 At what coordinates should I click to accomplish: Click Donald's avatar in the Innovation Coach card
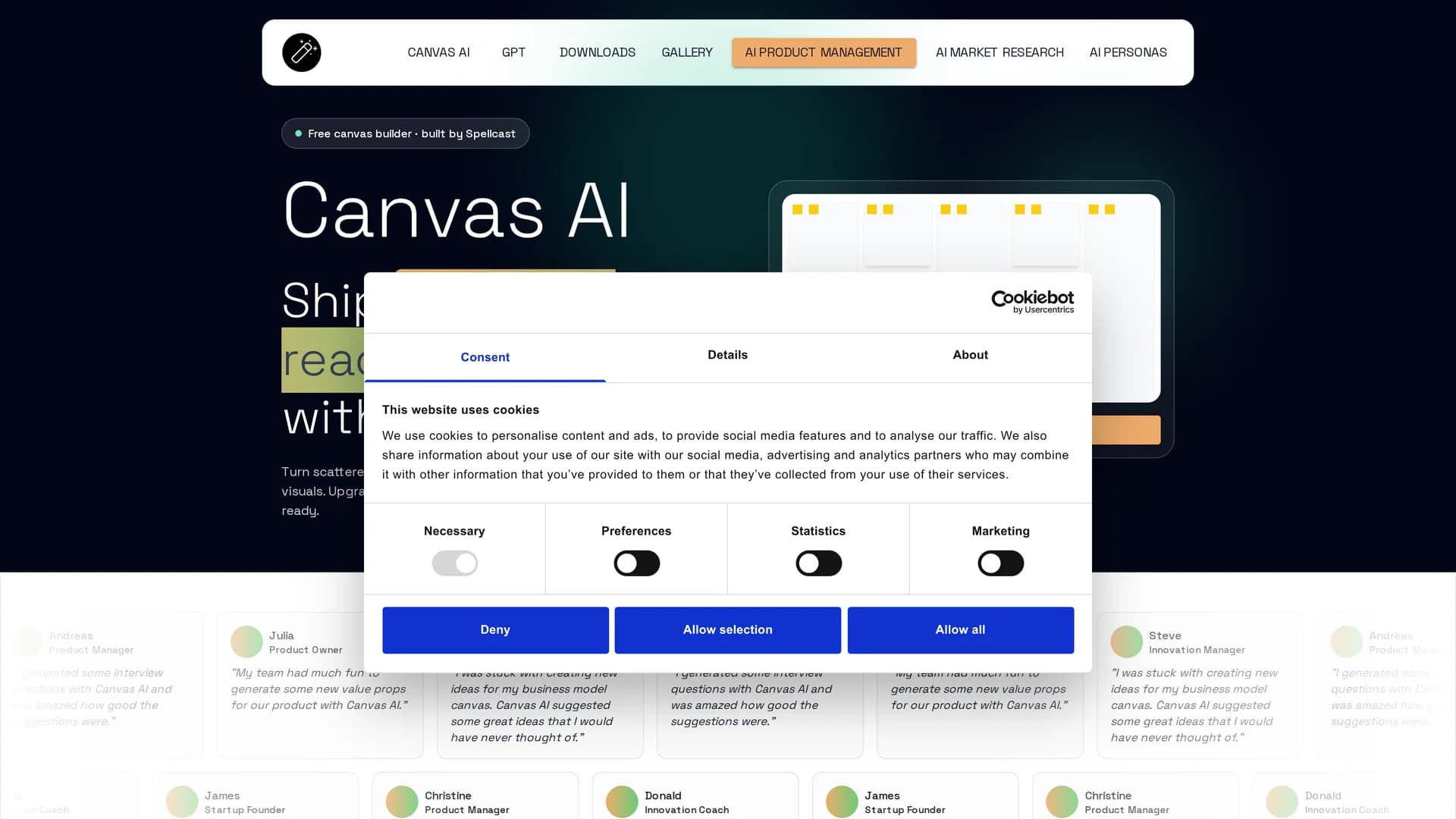tap(622, 802)
